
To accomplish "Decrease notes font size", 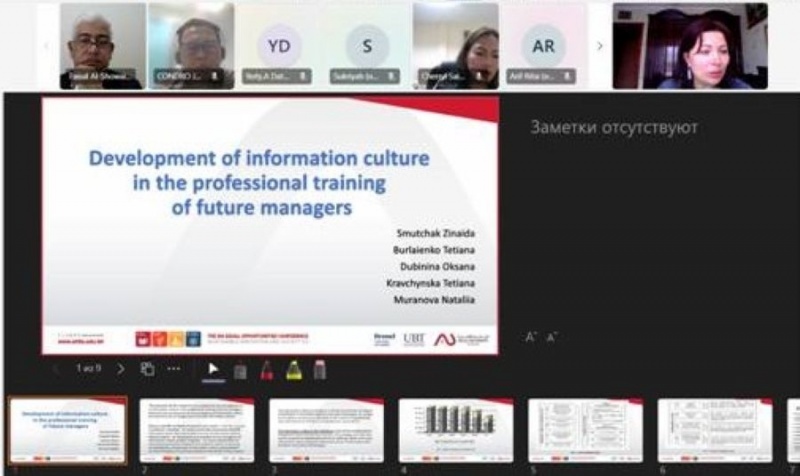I will click(x=552, y=337).
